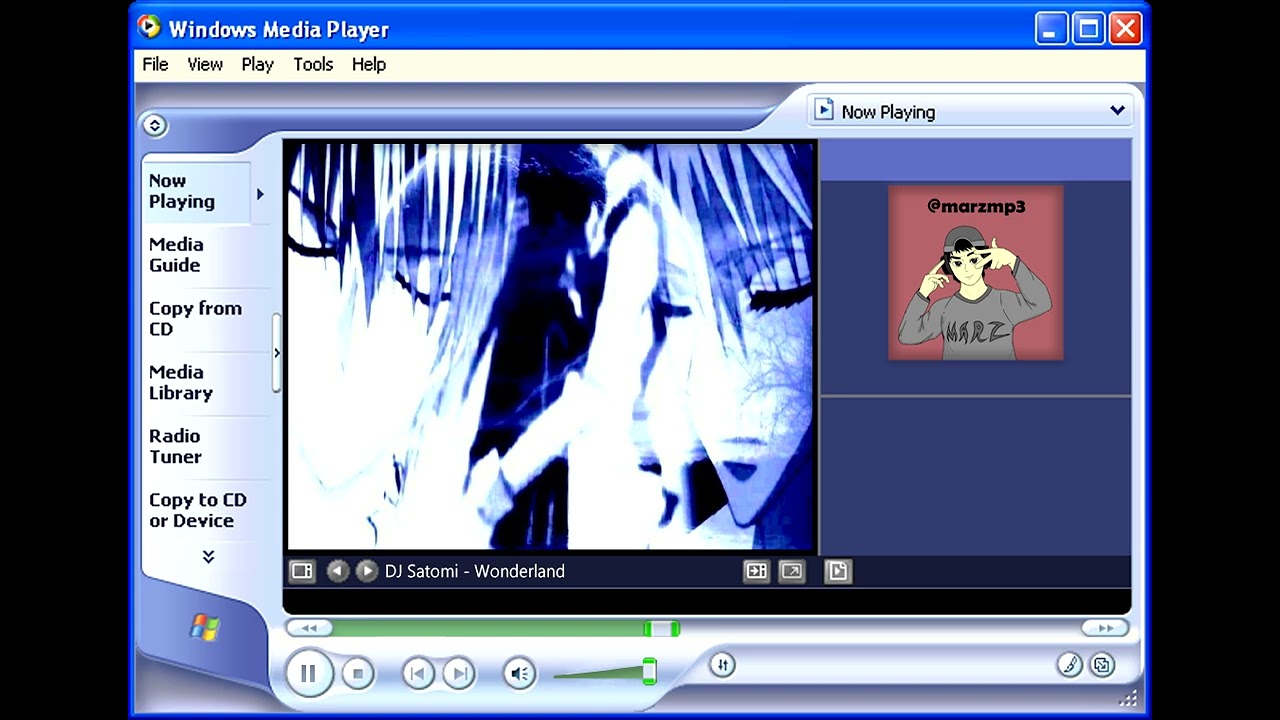Select next visualization arrow

pyautogui.click(x=367, y=571)
